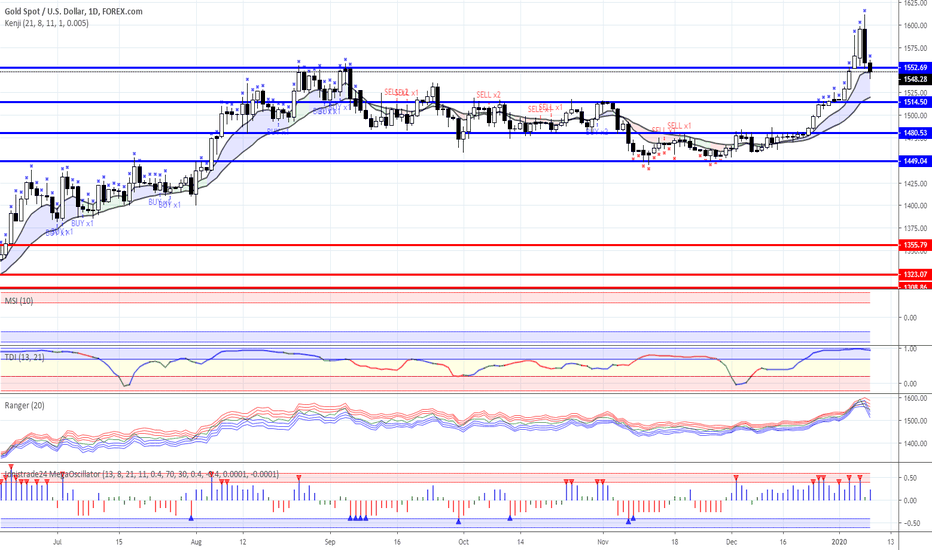The width and height of the screenshot is (932, 550).
Task: Select the red down-triangle marker near Dec
Action: coord(736,477)
